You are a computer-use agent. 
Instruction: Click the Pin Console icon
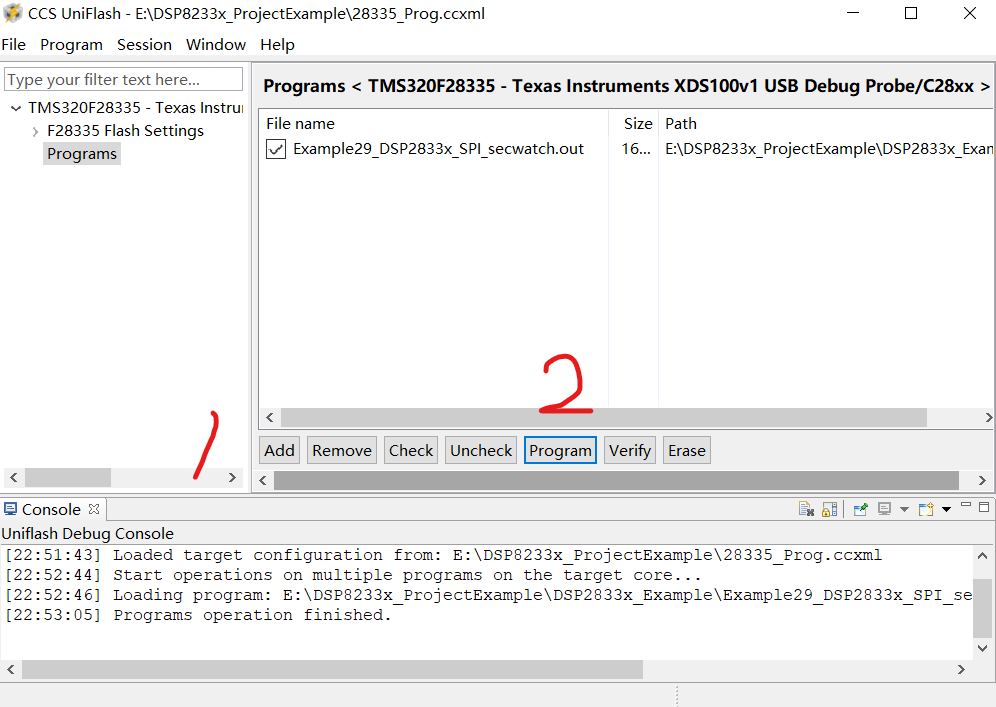click(861, 509)
